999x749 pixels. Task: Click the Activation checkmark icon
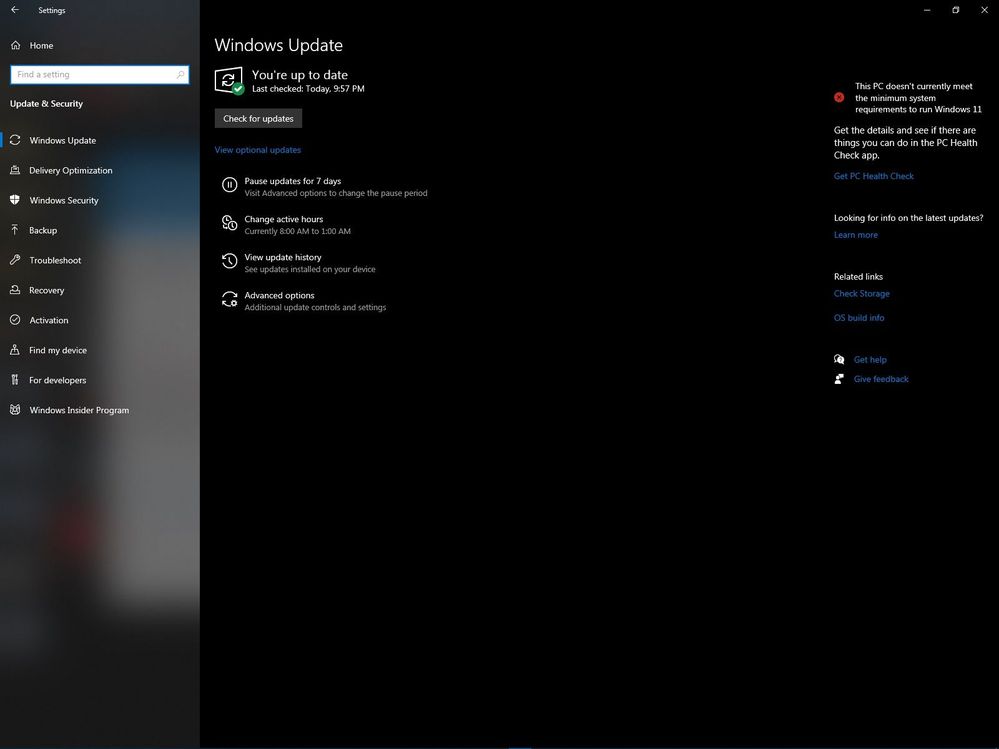[x=15, y=320]
